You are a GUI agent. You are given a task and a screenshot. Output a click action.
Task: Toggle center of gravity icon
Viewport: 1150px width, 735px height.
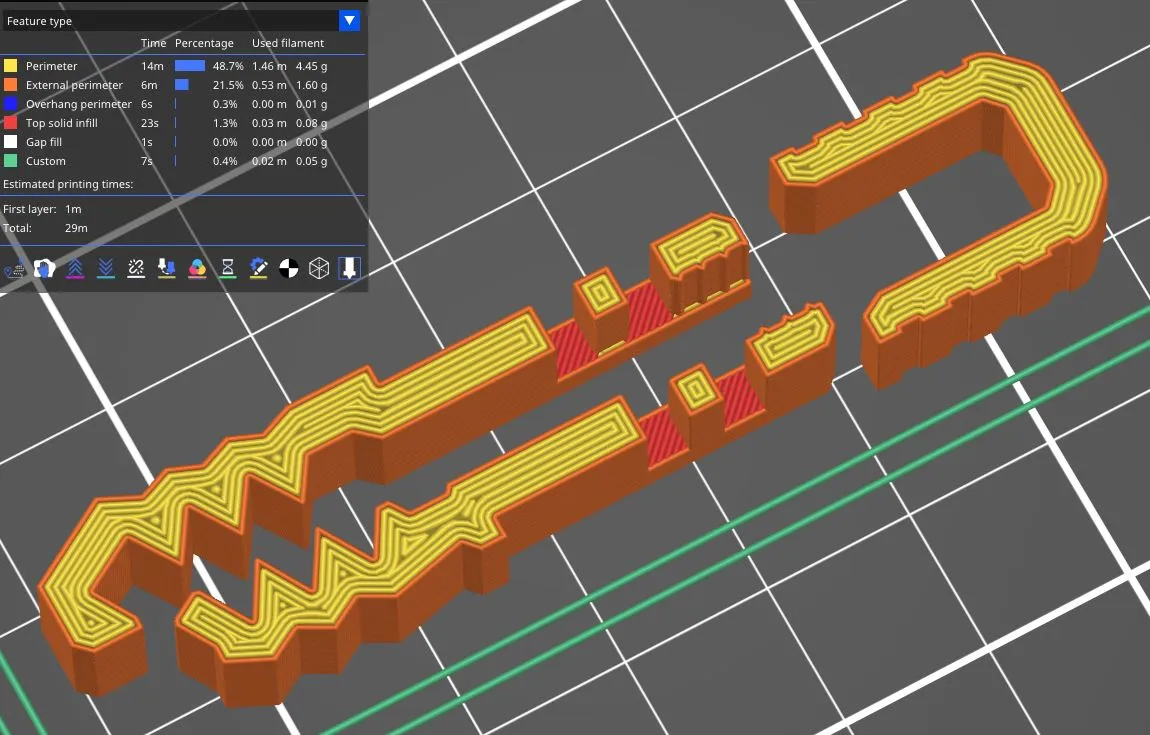(x=289, y=268)
